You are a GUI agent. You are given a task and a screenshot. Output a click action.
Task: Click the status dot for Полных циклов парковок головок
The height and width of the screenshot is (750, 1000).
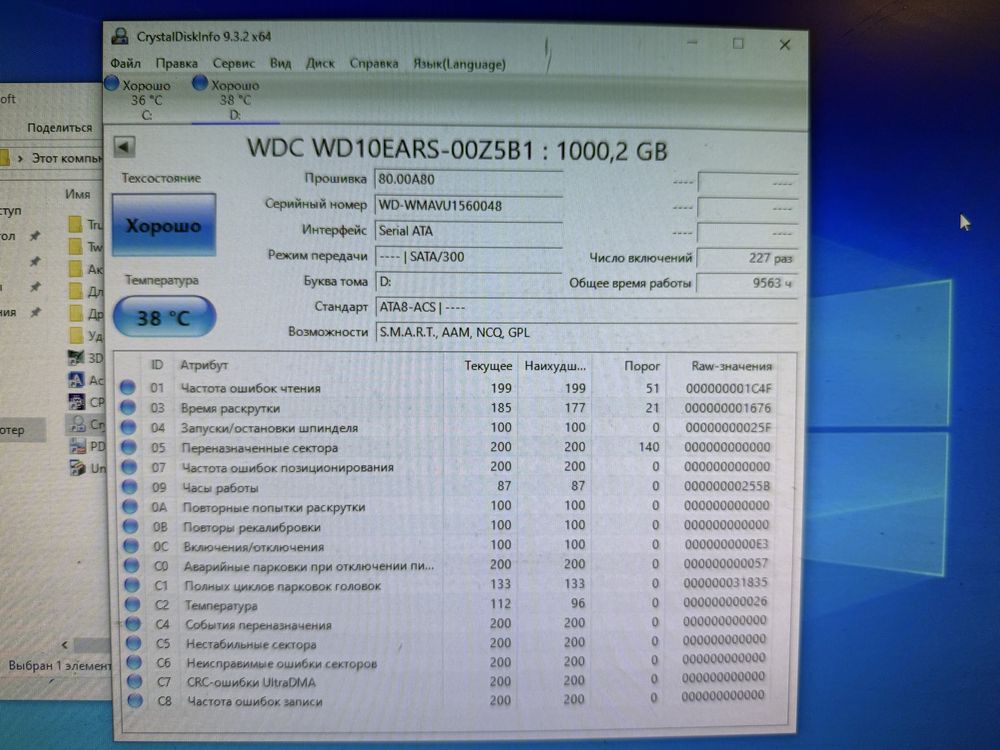pos(132,585)
